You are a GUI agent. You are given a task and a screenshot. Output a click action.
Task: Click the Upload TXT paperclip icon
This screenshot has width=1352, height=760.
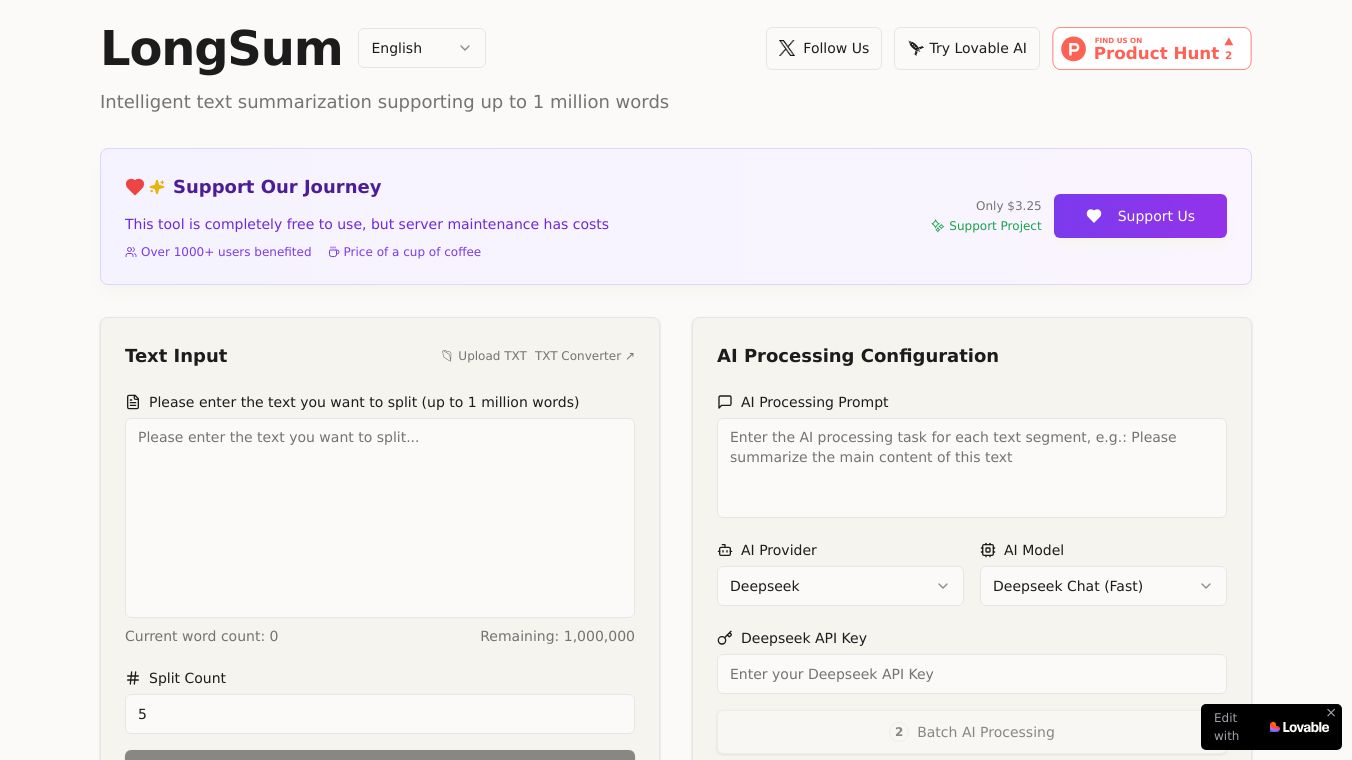pyautogui.click(x=447, y=356)
